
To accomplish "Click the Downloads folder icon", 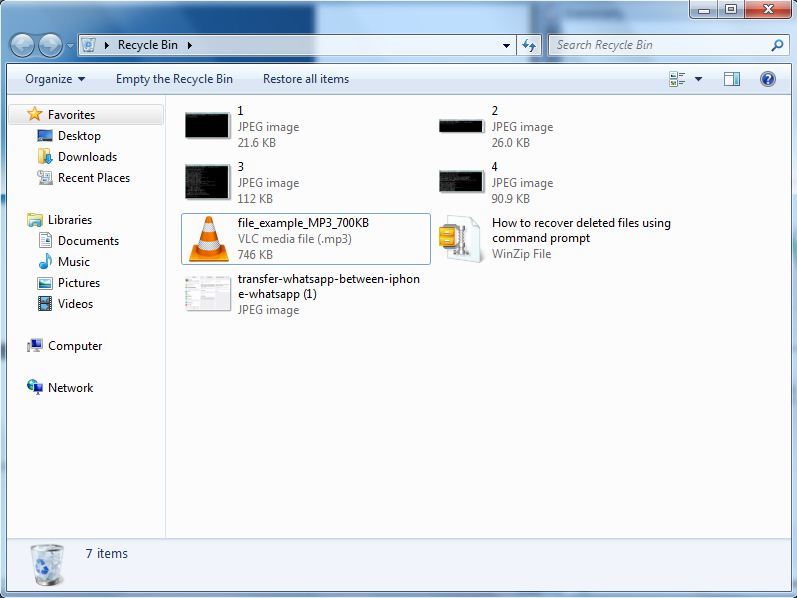I will tap(45, 157).
